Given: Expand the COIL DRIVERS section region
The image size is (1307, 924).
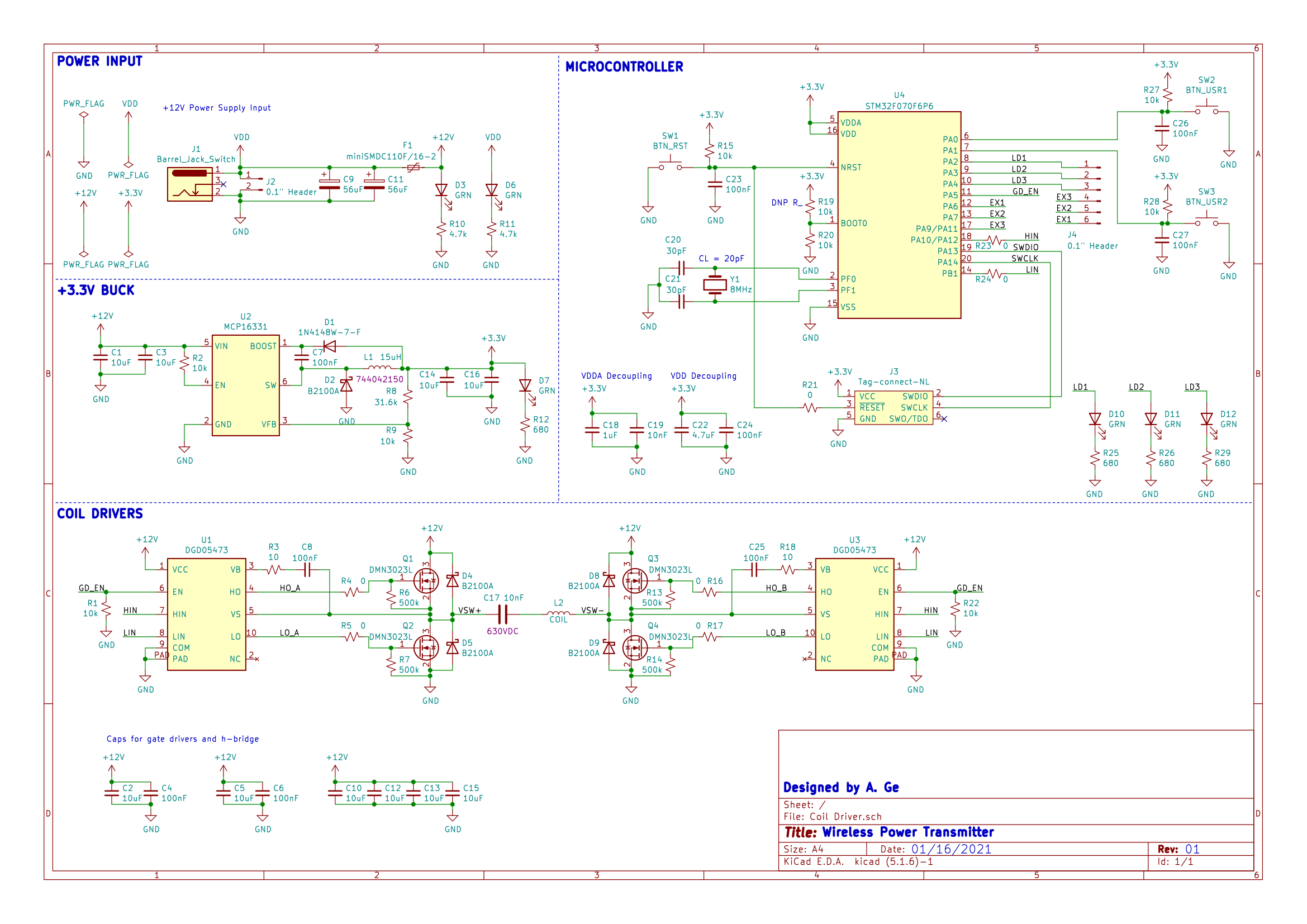Looking at the screenshot, I should tap(99, 514).
